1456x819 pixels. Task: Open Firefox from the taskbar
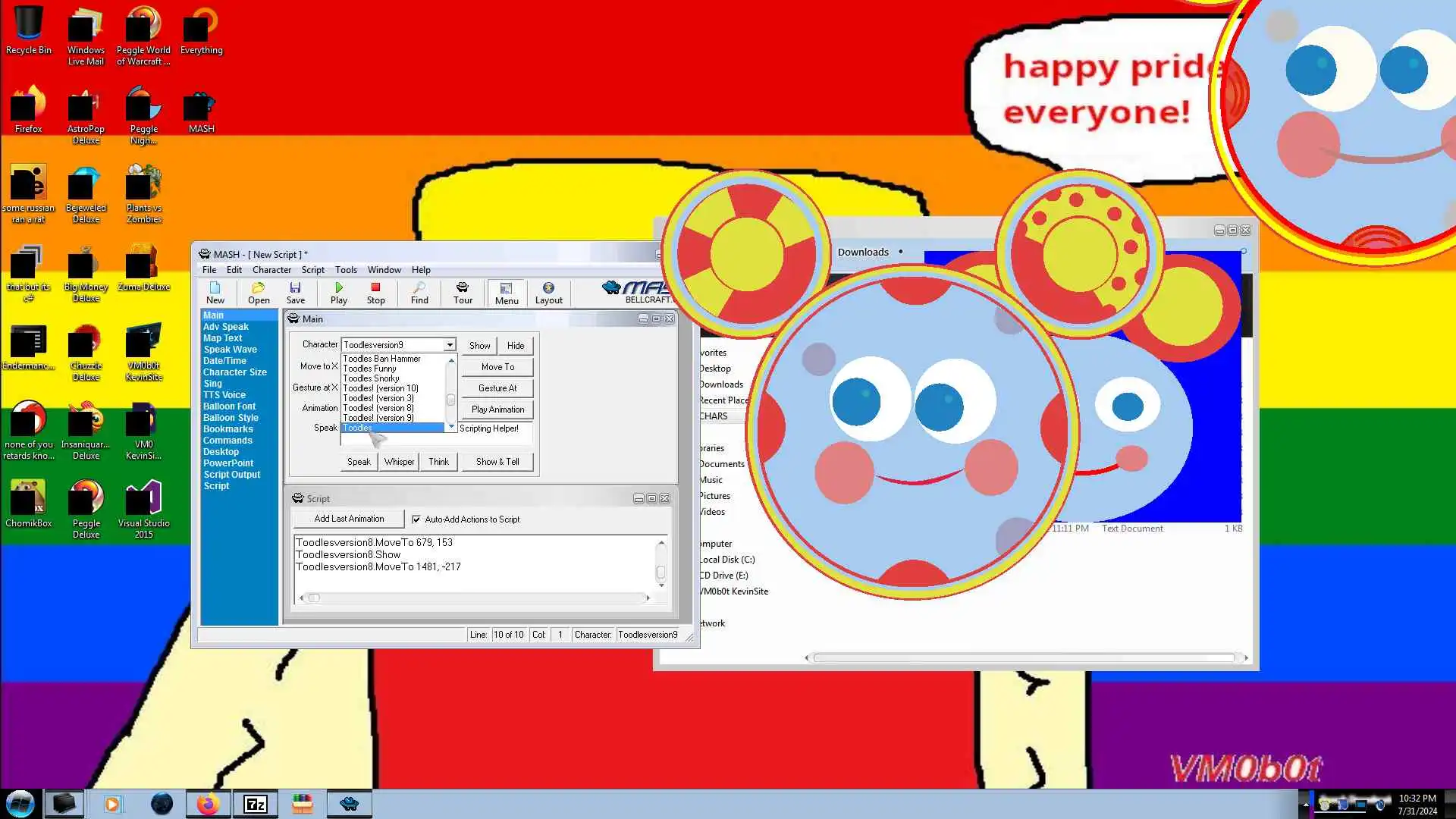208,804
